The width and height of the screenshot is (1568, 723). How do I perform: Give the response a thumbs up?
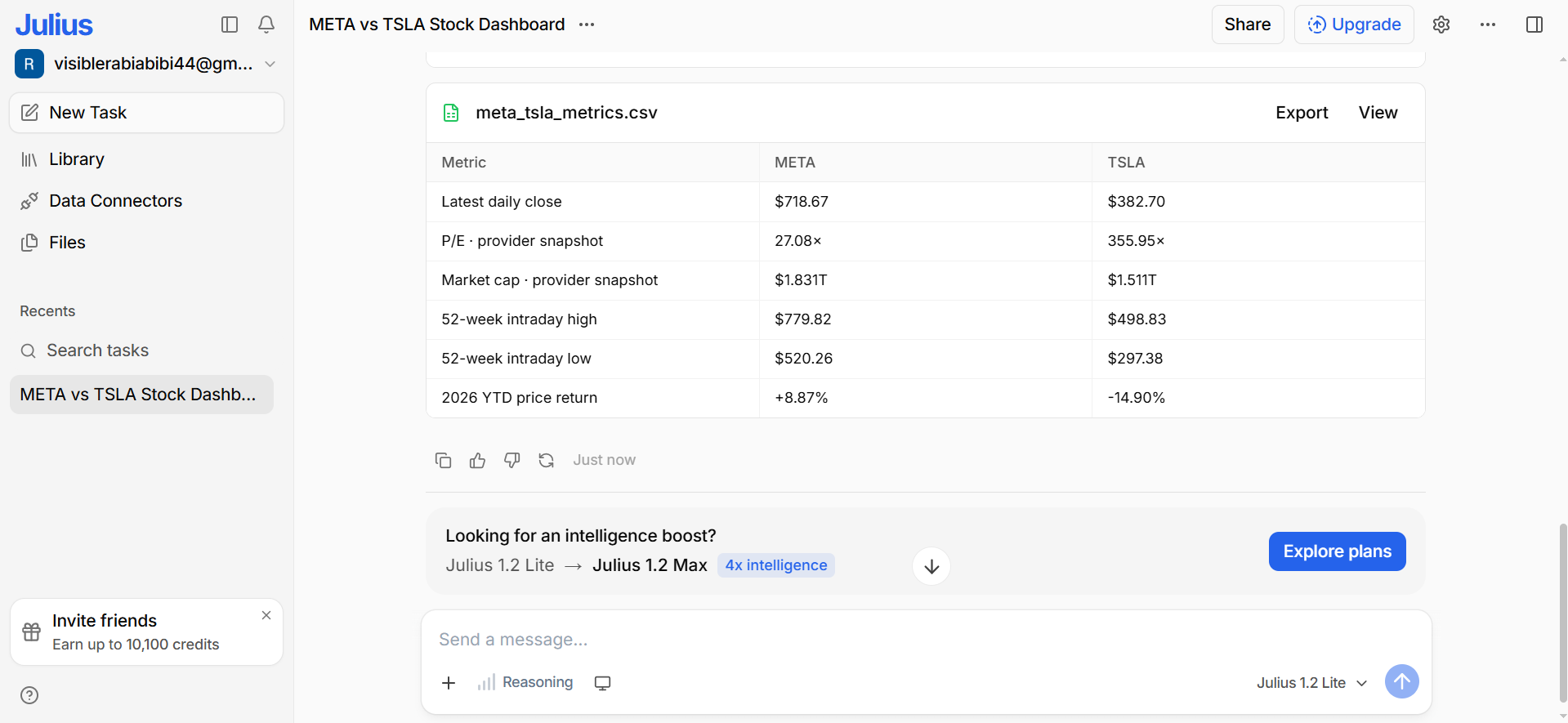point(478,461)
